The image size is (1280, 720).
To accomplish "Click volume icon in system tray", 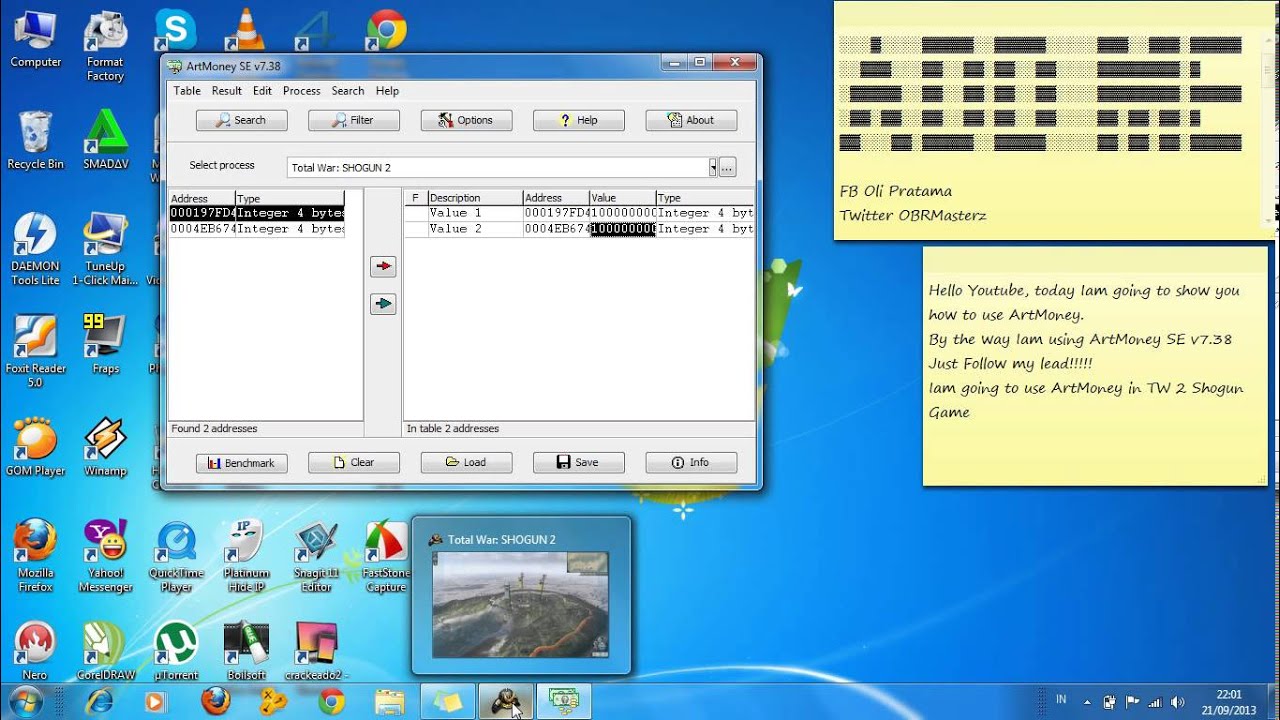I will [1177, 702].
